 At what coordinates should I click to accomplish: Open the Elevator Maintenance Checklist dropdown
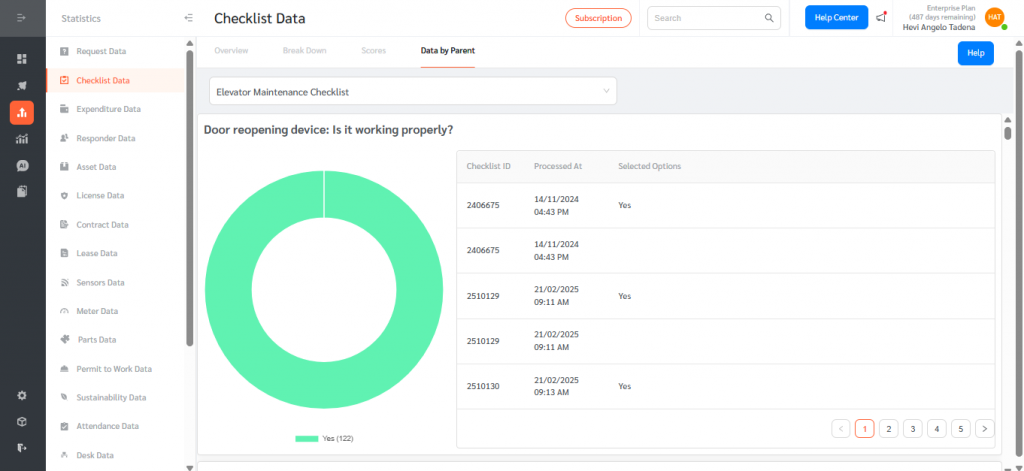(x=413, y=91)
